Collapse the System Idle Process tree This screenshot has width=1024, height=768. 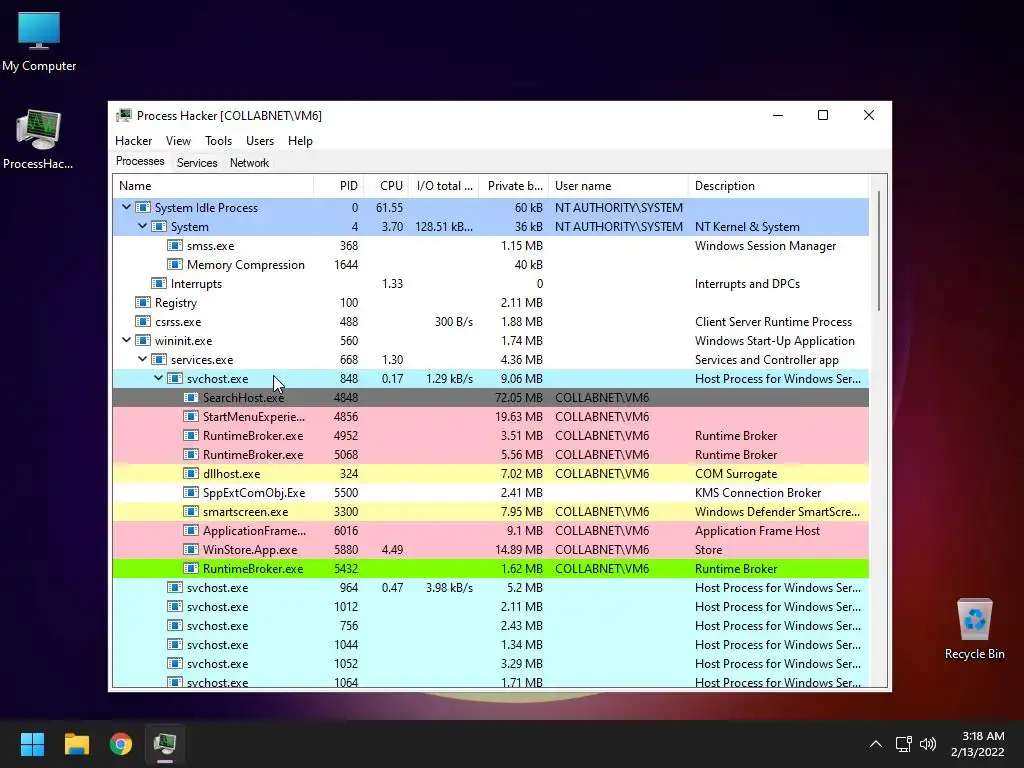(126, 207)
